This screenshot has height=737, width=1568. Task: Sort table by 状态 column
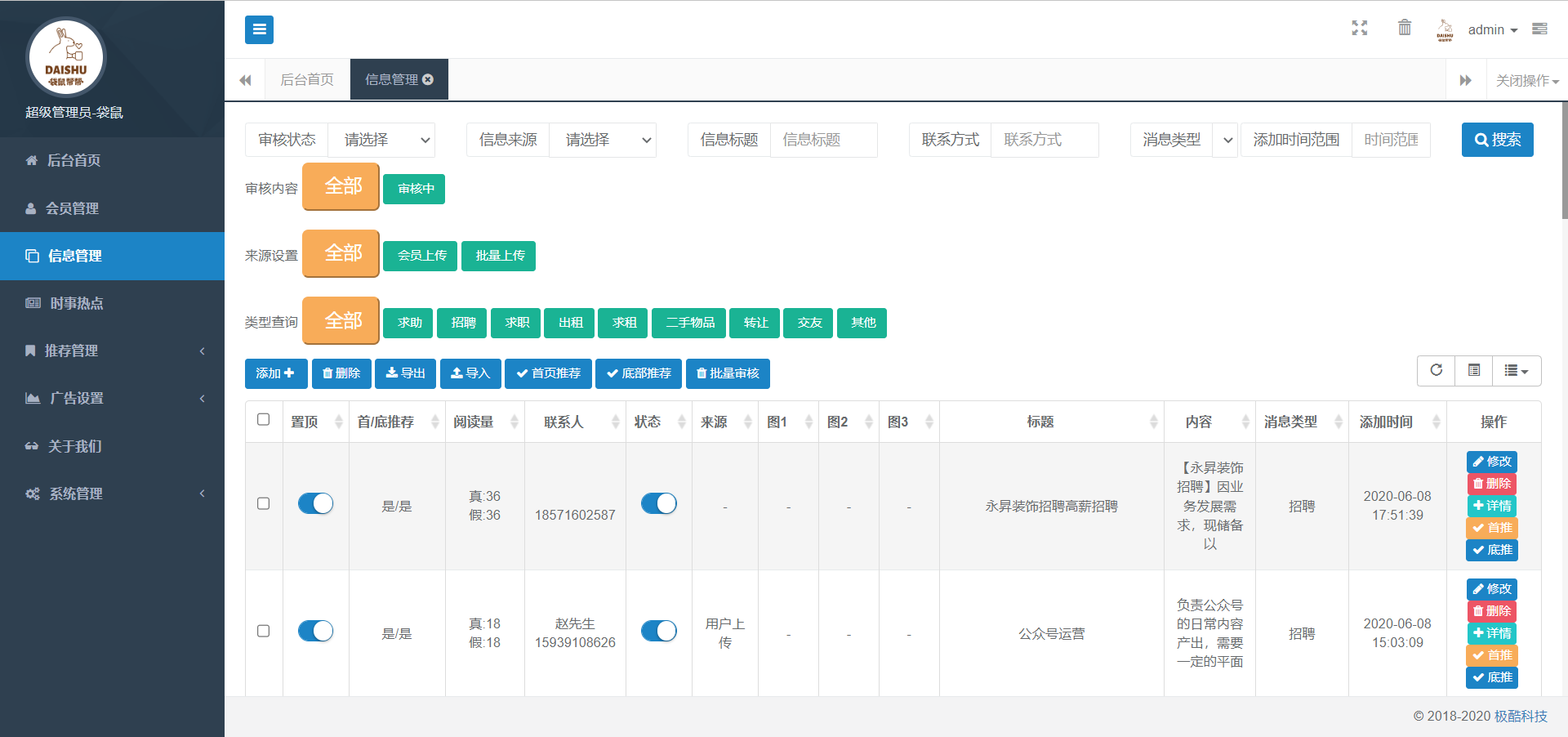coord(659,422)
